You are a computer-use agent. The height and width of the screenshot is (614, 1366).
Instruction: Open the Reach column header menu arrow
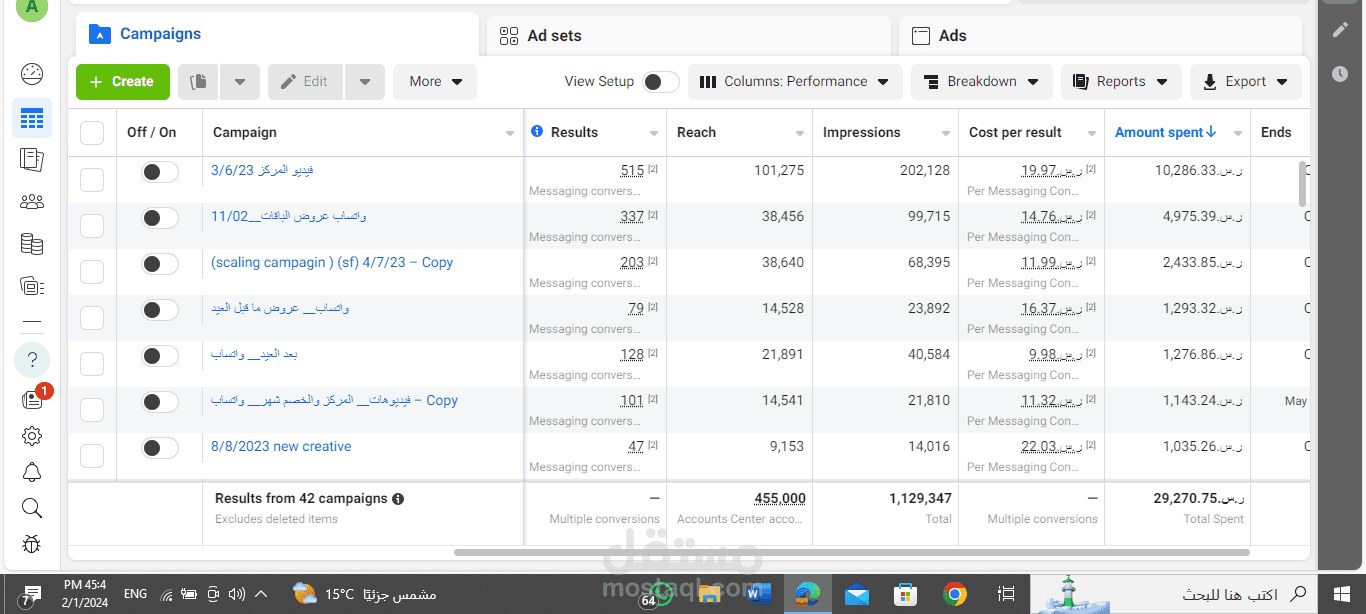click(x=800, y=134)
